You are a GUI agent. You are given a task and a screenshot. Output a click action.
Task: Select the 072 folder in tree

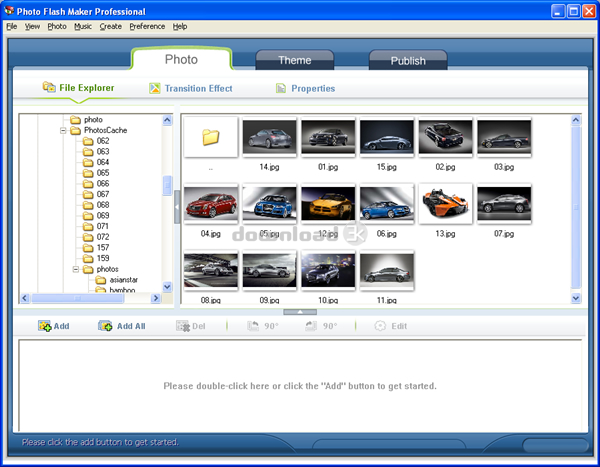96,237
